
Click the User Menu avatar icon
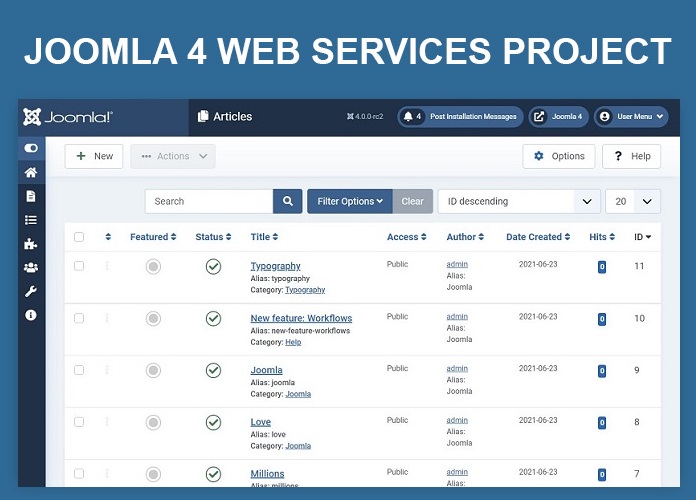604,116
